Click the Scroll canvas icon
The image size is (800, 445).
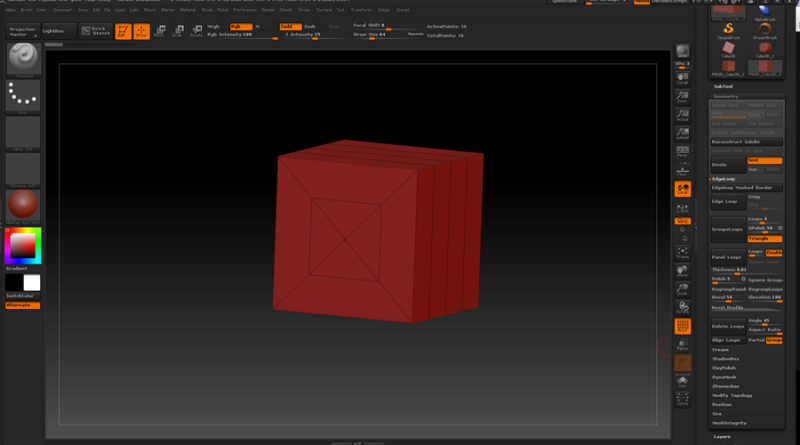tap(683, 78)
